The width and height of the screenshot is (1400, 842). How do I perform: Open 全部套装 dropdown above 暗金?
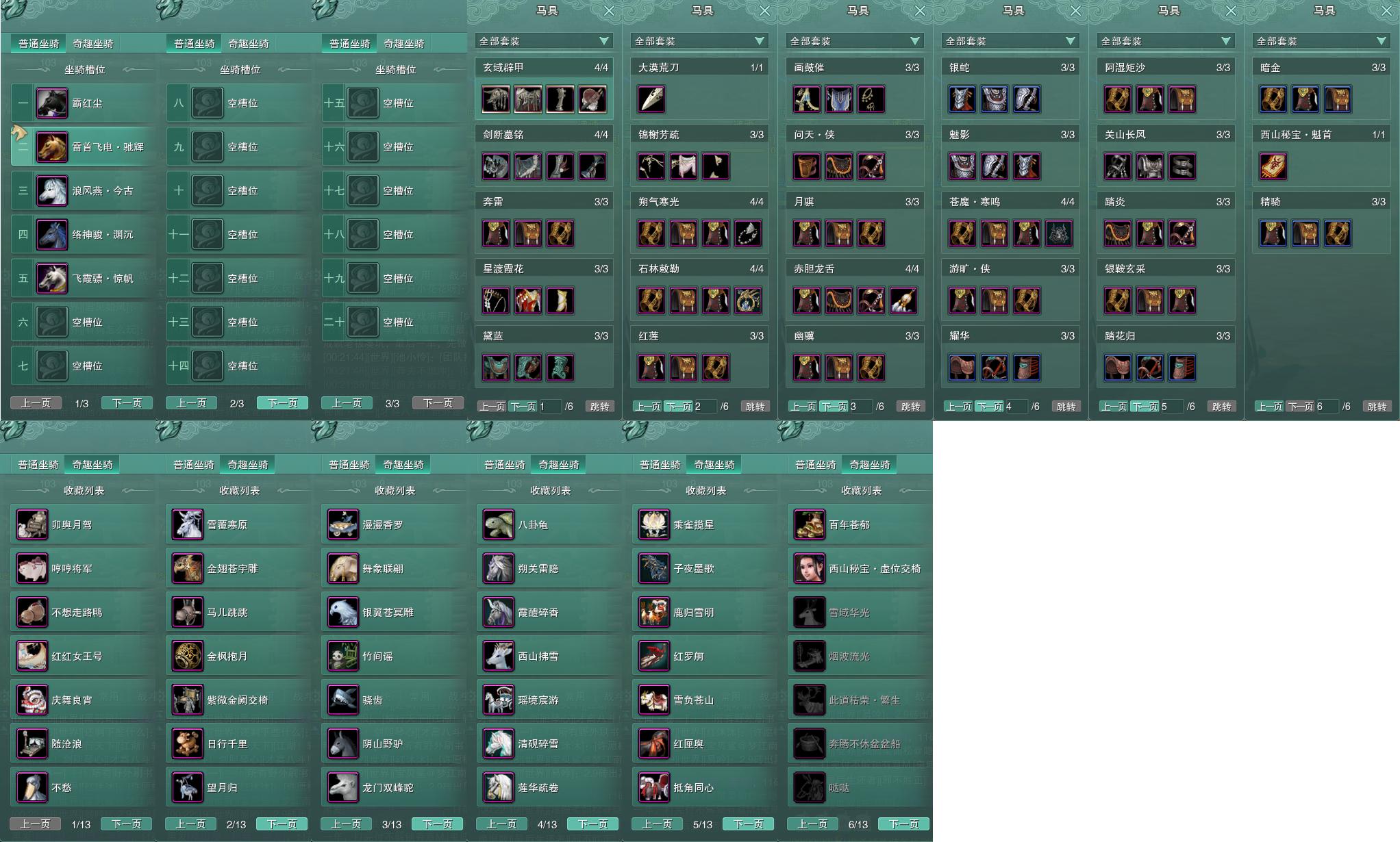tap(1321, 41)
